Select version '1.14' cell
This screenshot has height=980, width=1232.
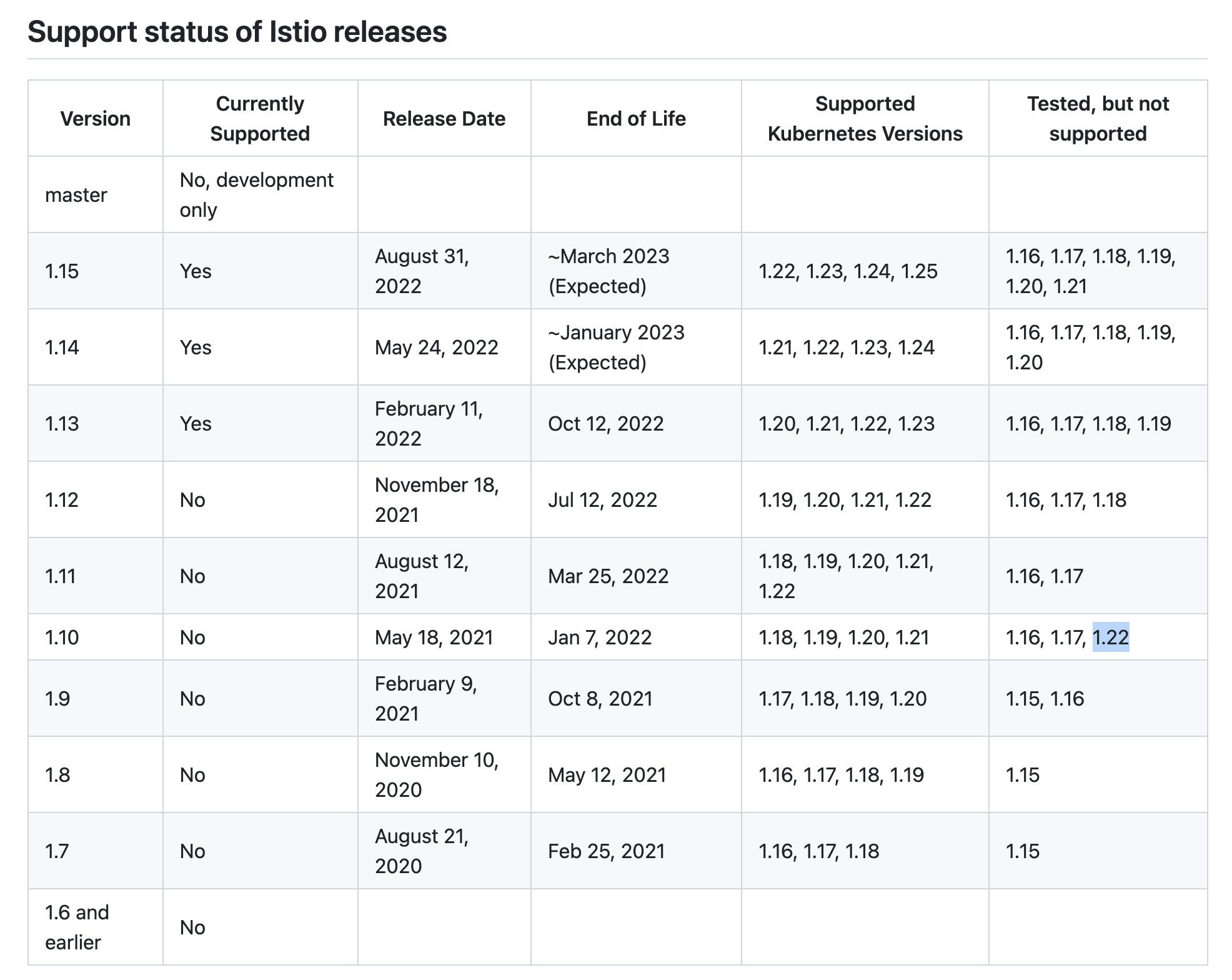[x=96, y=347]
